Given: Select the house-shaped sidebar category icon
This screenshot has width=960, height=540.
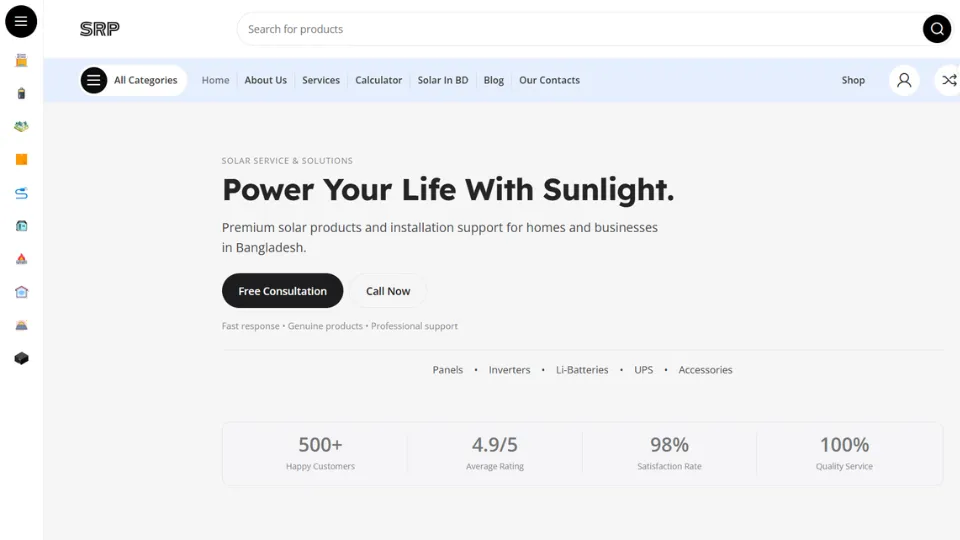Looking at the screenshot, I should click(21, 292).
